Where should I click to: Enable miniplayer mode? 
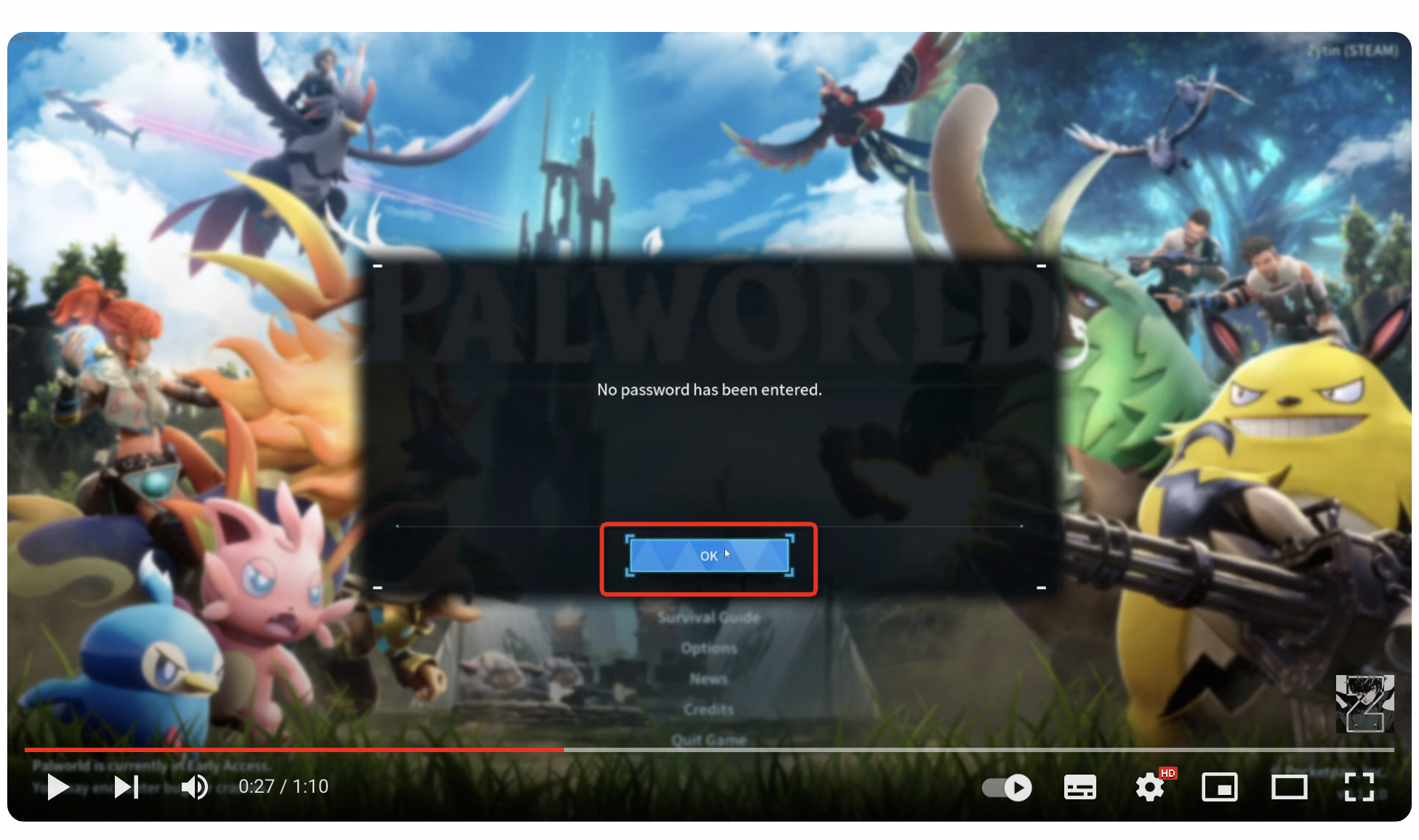(x=1219, y=788)
